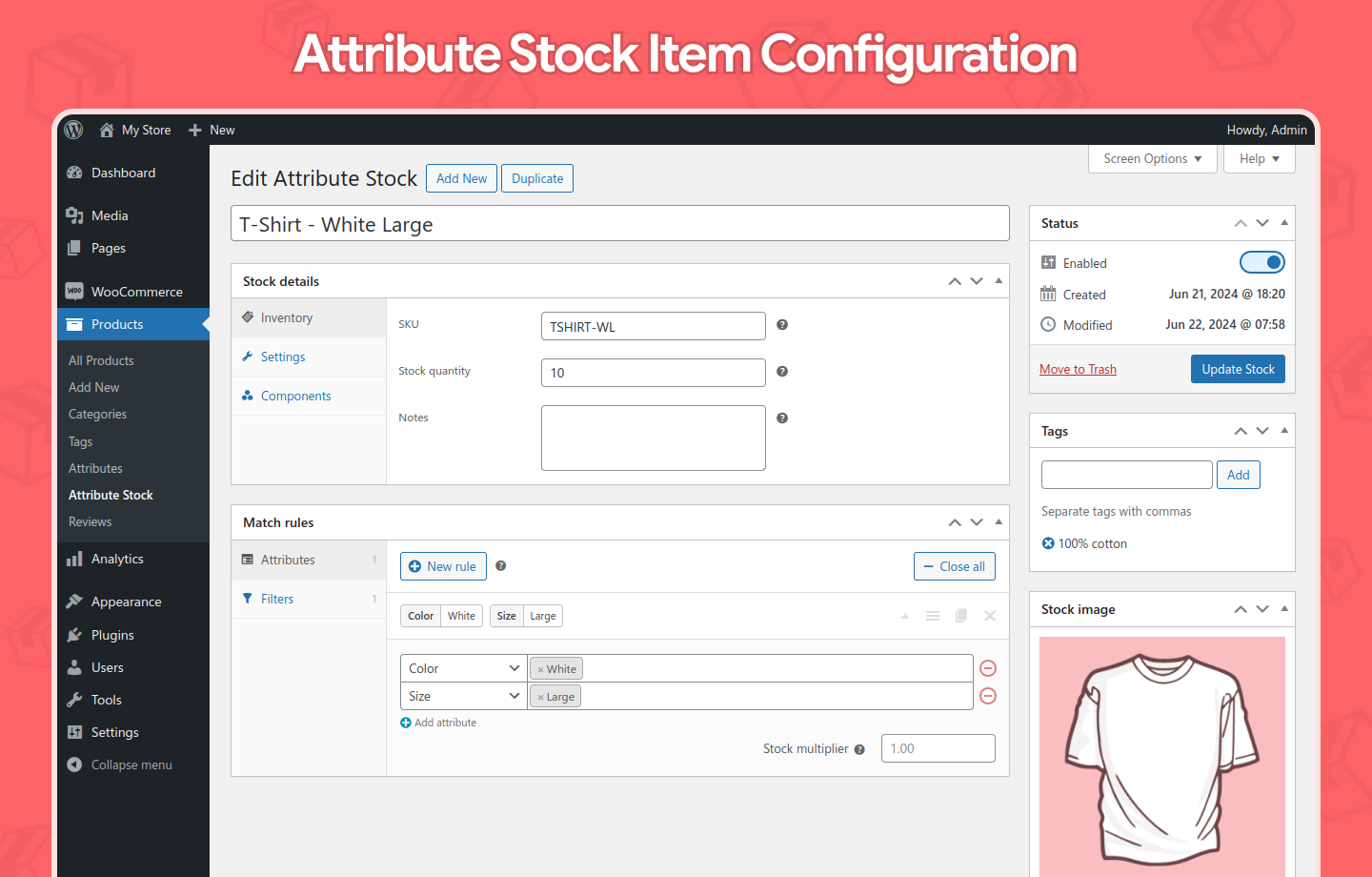Collapse the Status panel
This screenshot has width=1372, height=877.
point(1284,222)
